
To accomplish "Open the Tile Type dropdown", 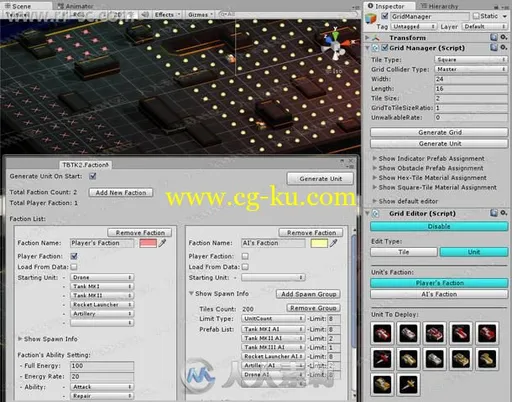I will 471,59.
